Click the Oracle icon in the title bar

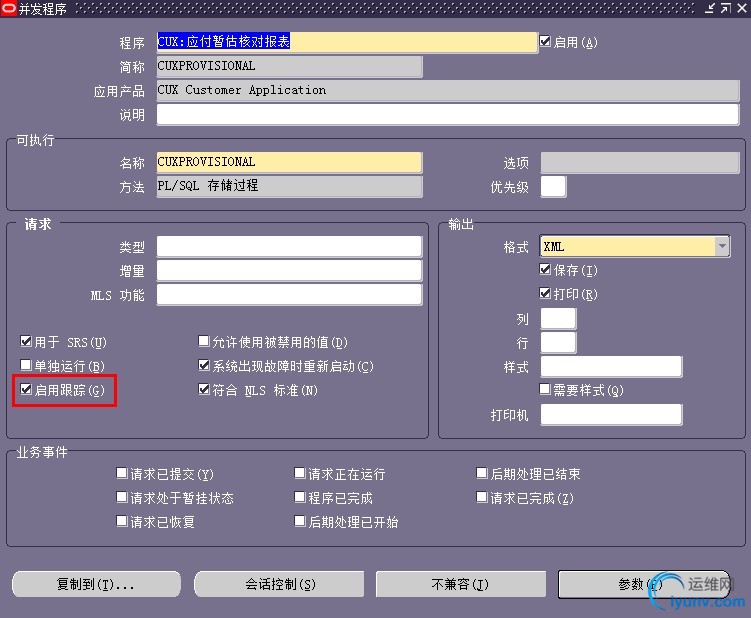coord(9,8)
